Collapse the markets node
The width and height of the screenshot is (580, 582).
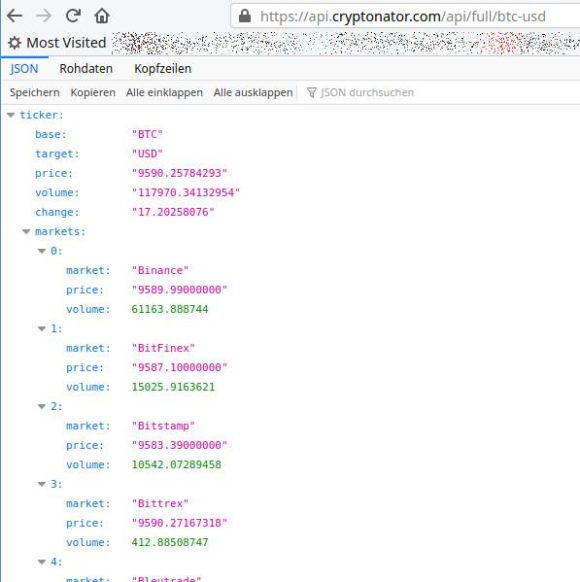coord(26,232)
